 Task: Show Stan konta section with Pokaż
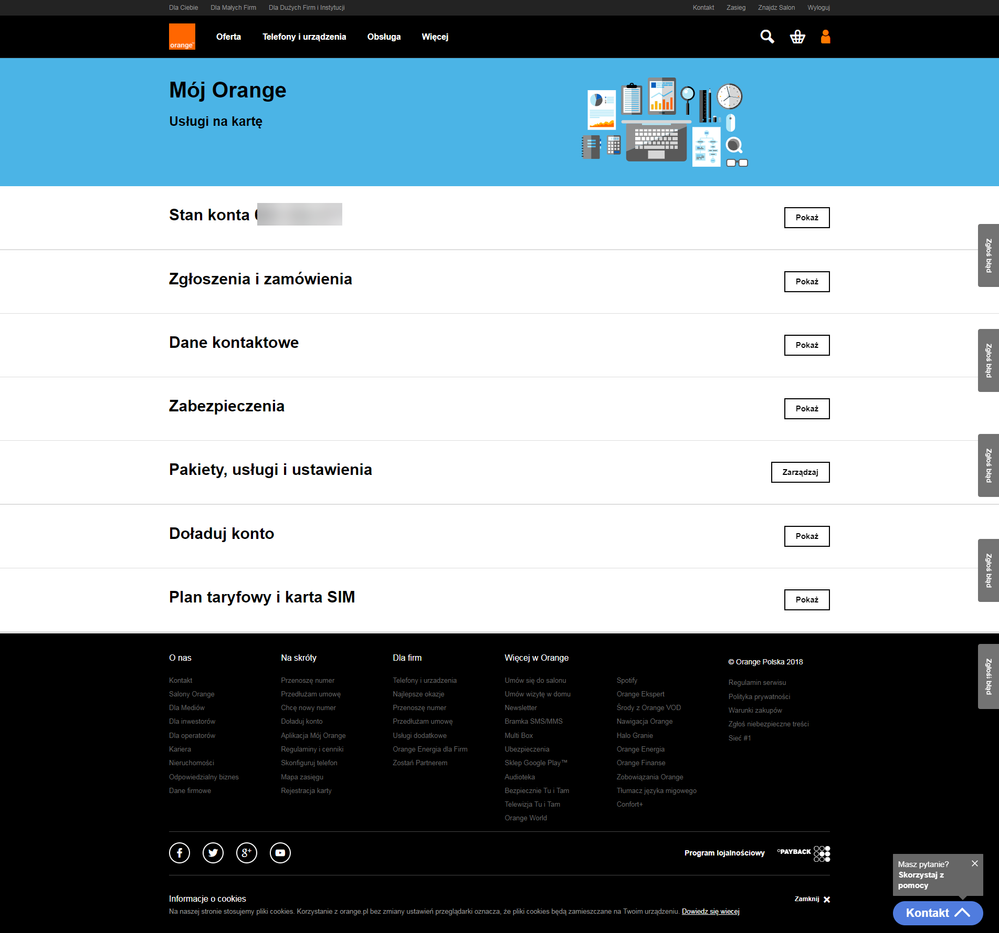807,217
